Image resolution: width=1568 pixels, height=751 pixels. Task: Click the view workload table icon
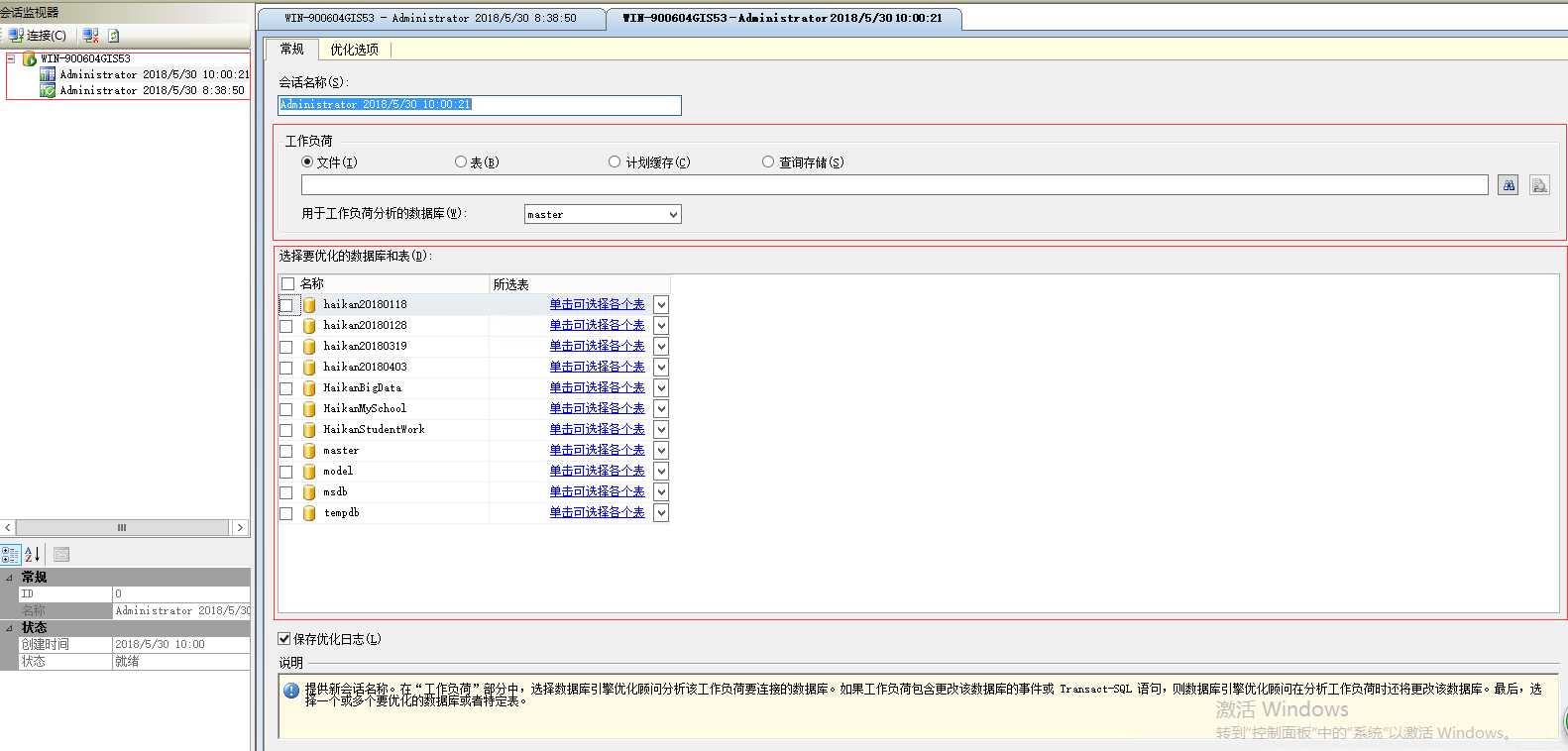[x=1539, y=185]
